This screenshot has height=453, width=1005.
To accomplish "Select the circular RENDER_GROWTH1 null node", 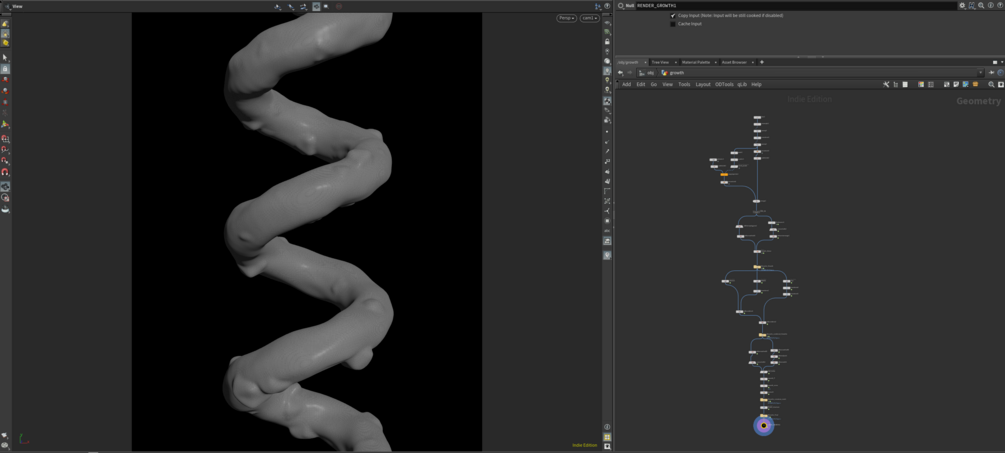I will click(763, 425).
